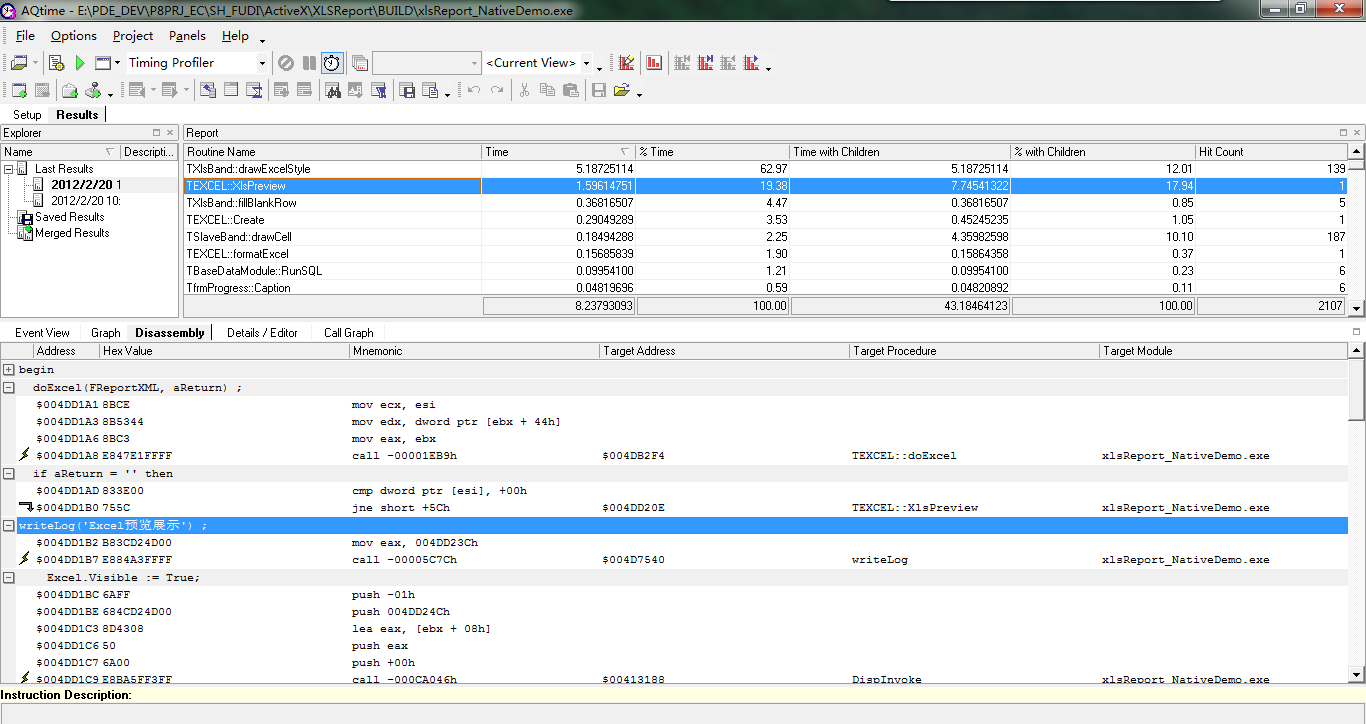Image resolution: width=1366 pixels, height=724 pixels.
Task: Switch to the Call Graph tab
Action: tap(348, 333)
